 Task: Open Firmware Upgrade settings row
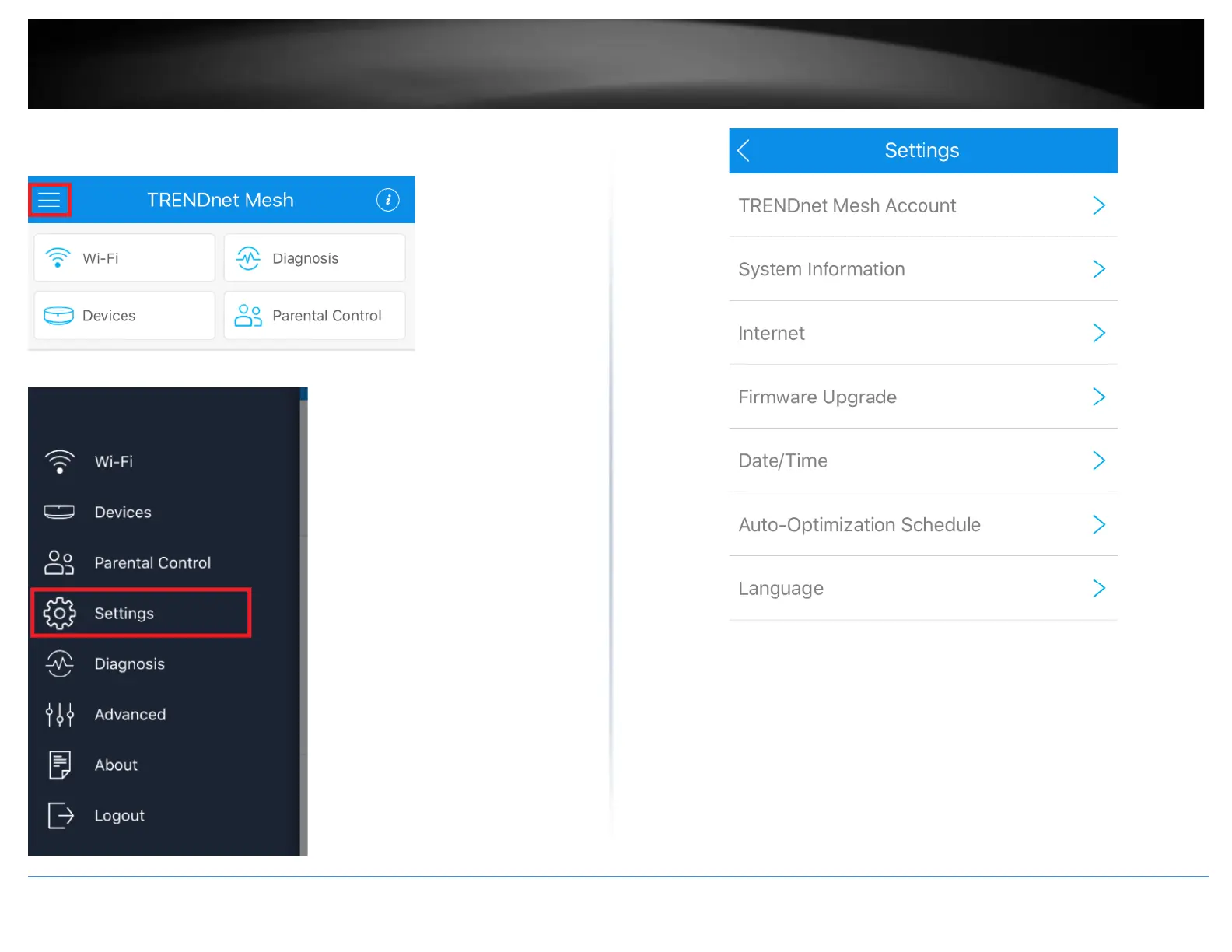click(923, 397)
